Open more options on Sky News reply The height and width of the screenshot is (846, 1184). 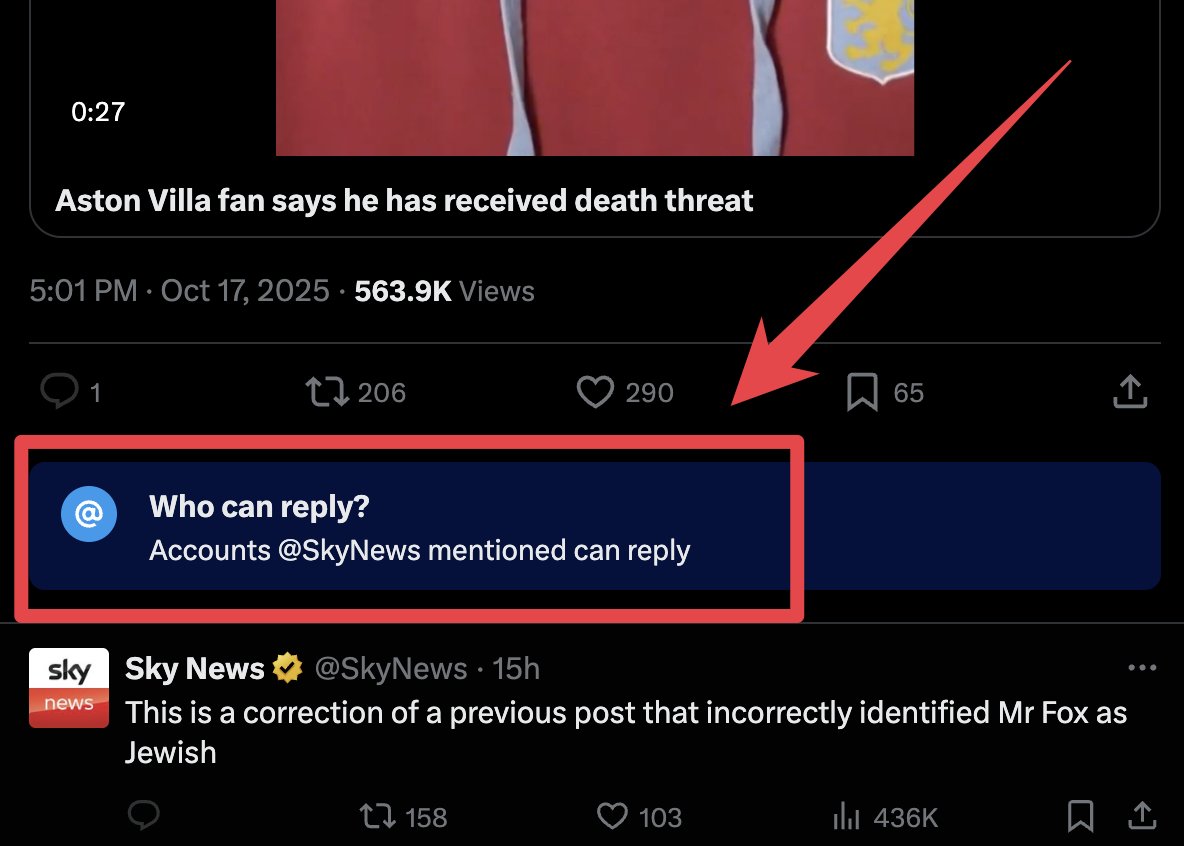pyautogui.click(x=1142, y=668)
